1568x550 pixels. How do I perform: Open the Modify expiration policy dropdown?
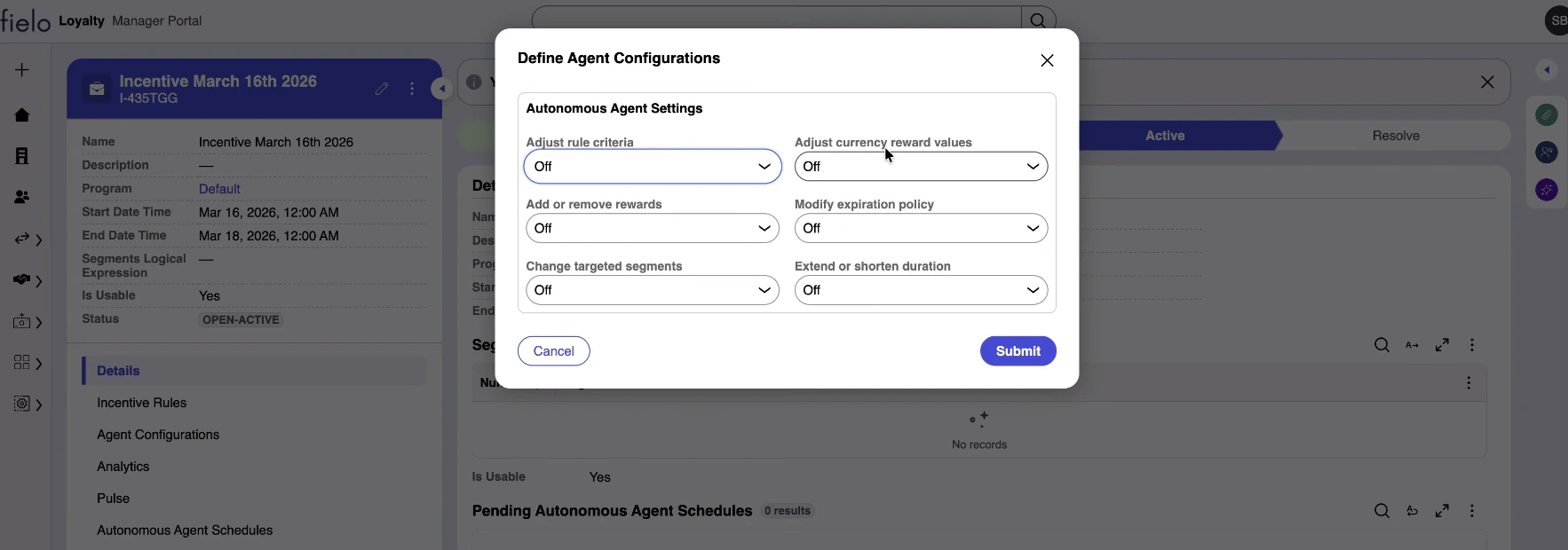click(x=921, y=228)
